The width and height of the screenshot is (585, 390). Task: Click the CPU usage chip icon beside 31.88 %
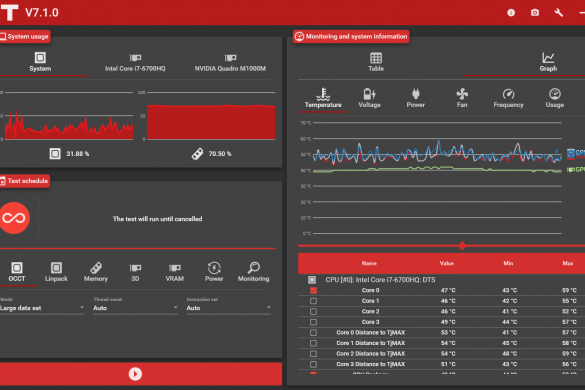tap(55, 153)
